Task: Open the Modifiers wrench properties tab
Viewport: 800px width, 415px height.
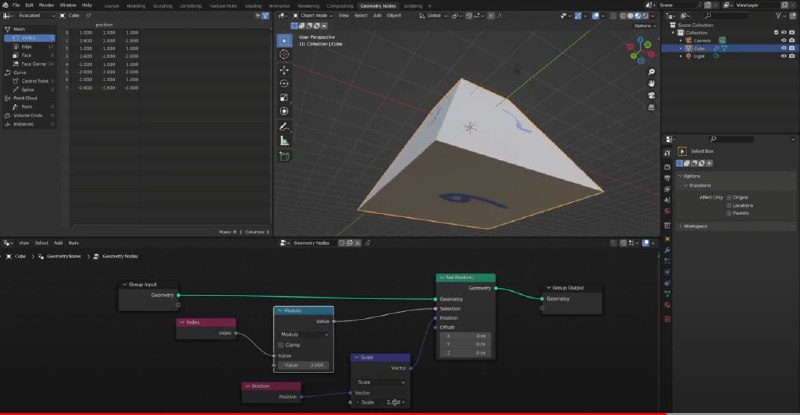Action: tap(667, 250)
